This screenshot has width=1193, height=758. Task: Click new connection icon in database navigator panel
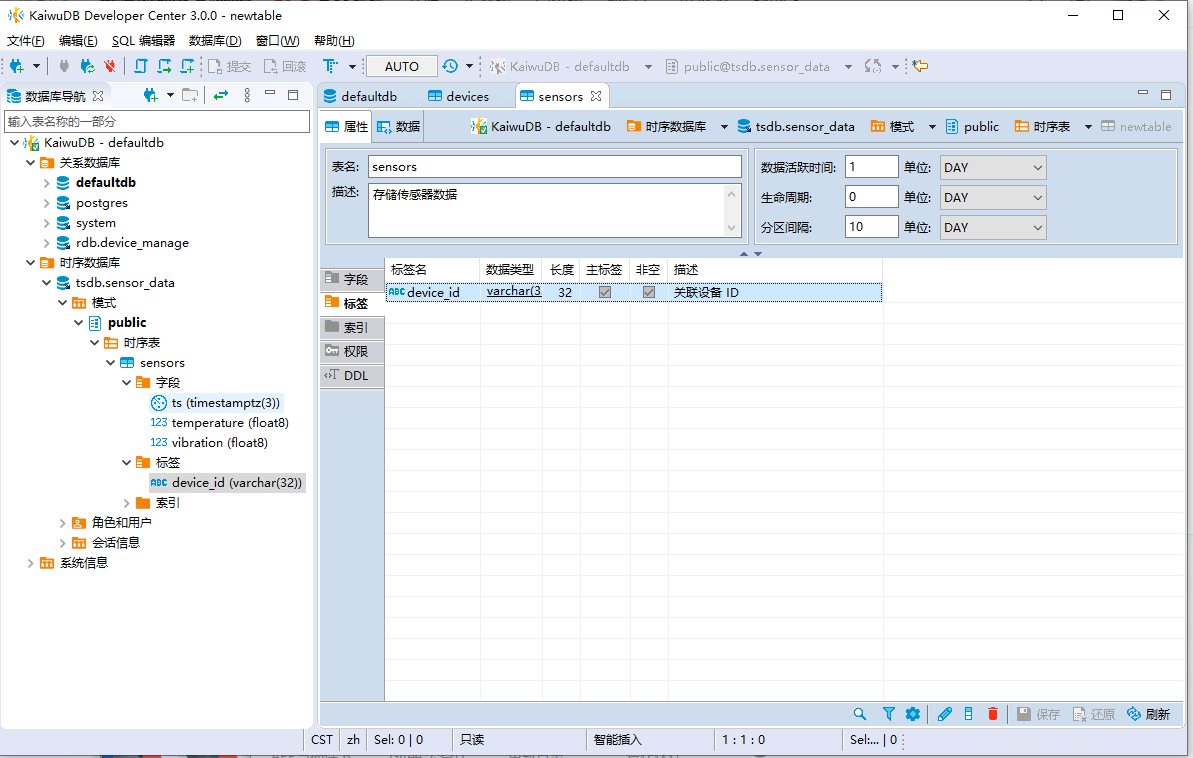[150, 95]
